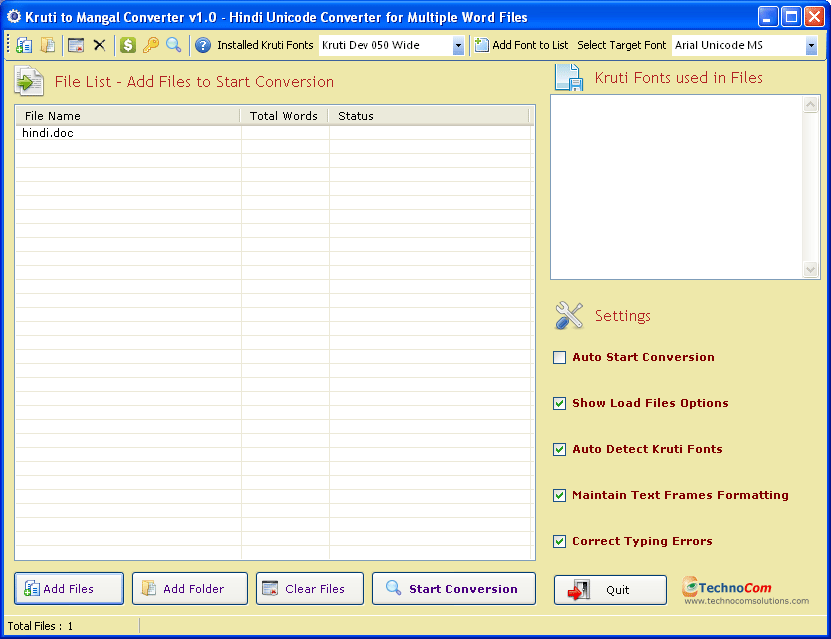The image size is (831, 639).
Task: Click the Kruti Fonts panel save icon
Action: pos(569,78)
